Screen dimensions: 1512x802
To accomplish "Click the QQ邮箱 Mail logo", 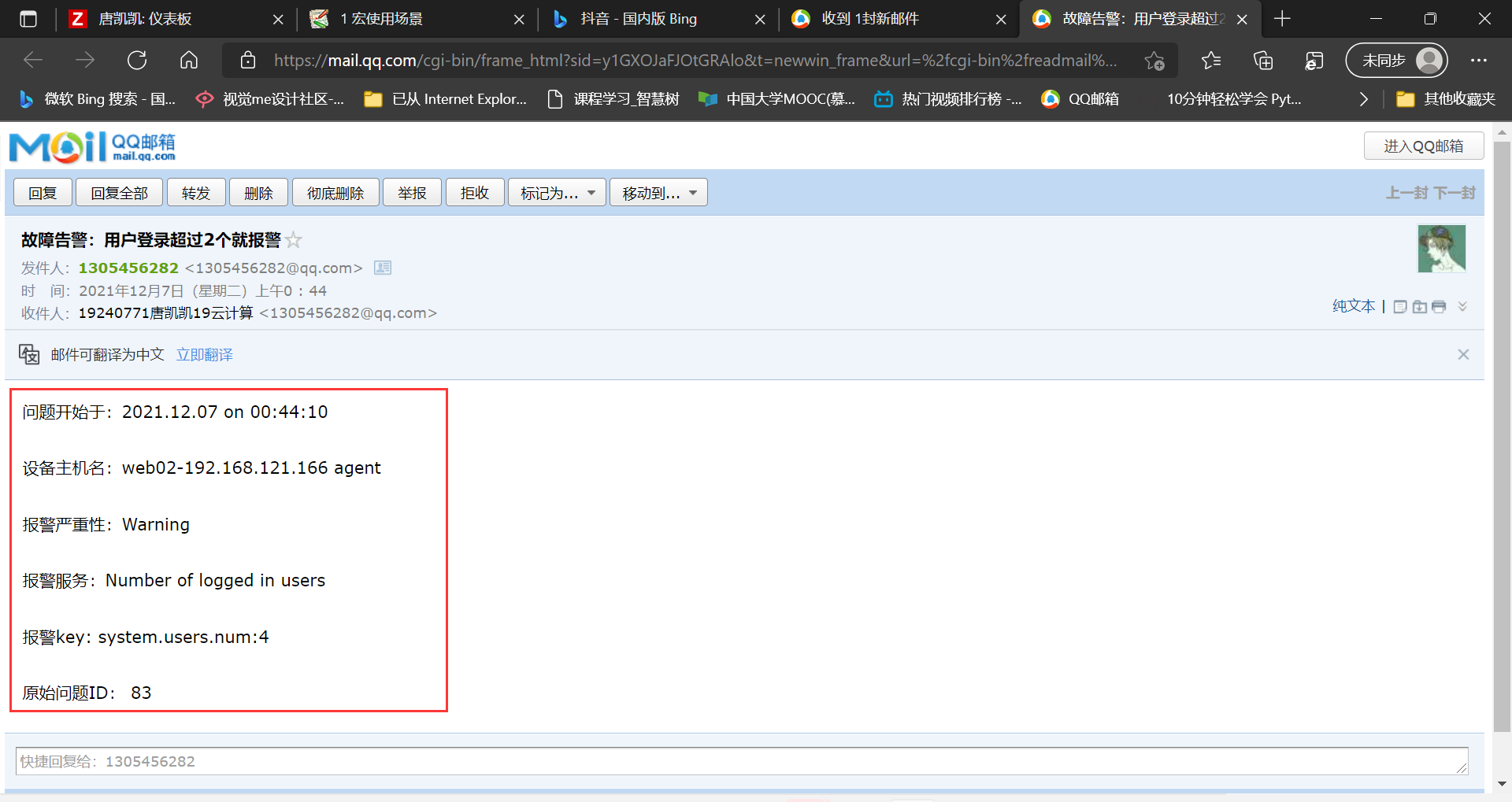I will (x=92, y=147).
